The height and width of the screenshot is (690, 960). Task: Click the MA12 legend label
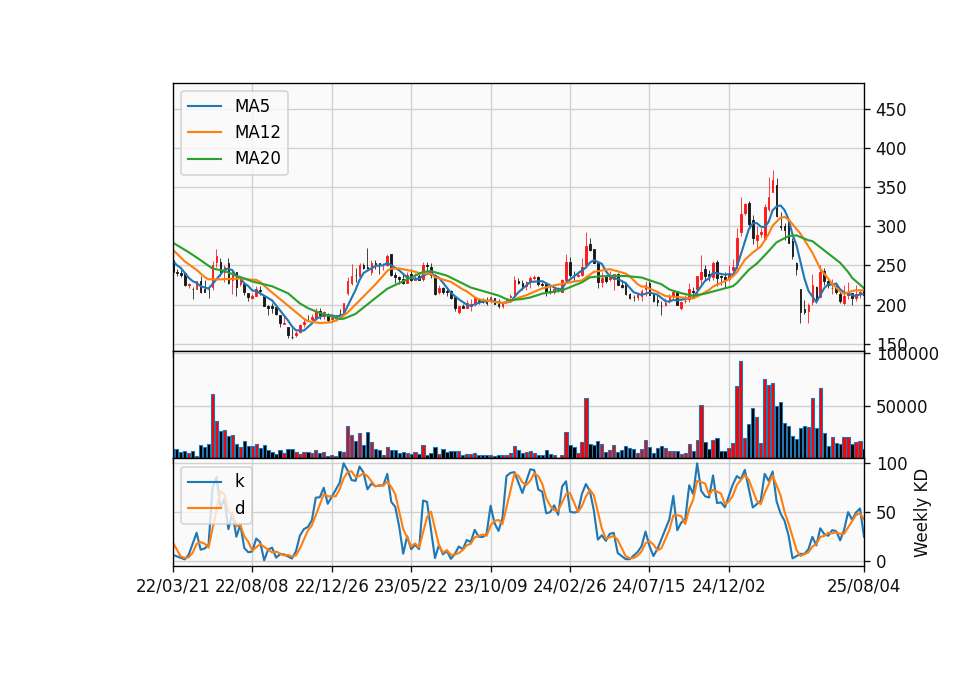257,132
